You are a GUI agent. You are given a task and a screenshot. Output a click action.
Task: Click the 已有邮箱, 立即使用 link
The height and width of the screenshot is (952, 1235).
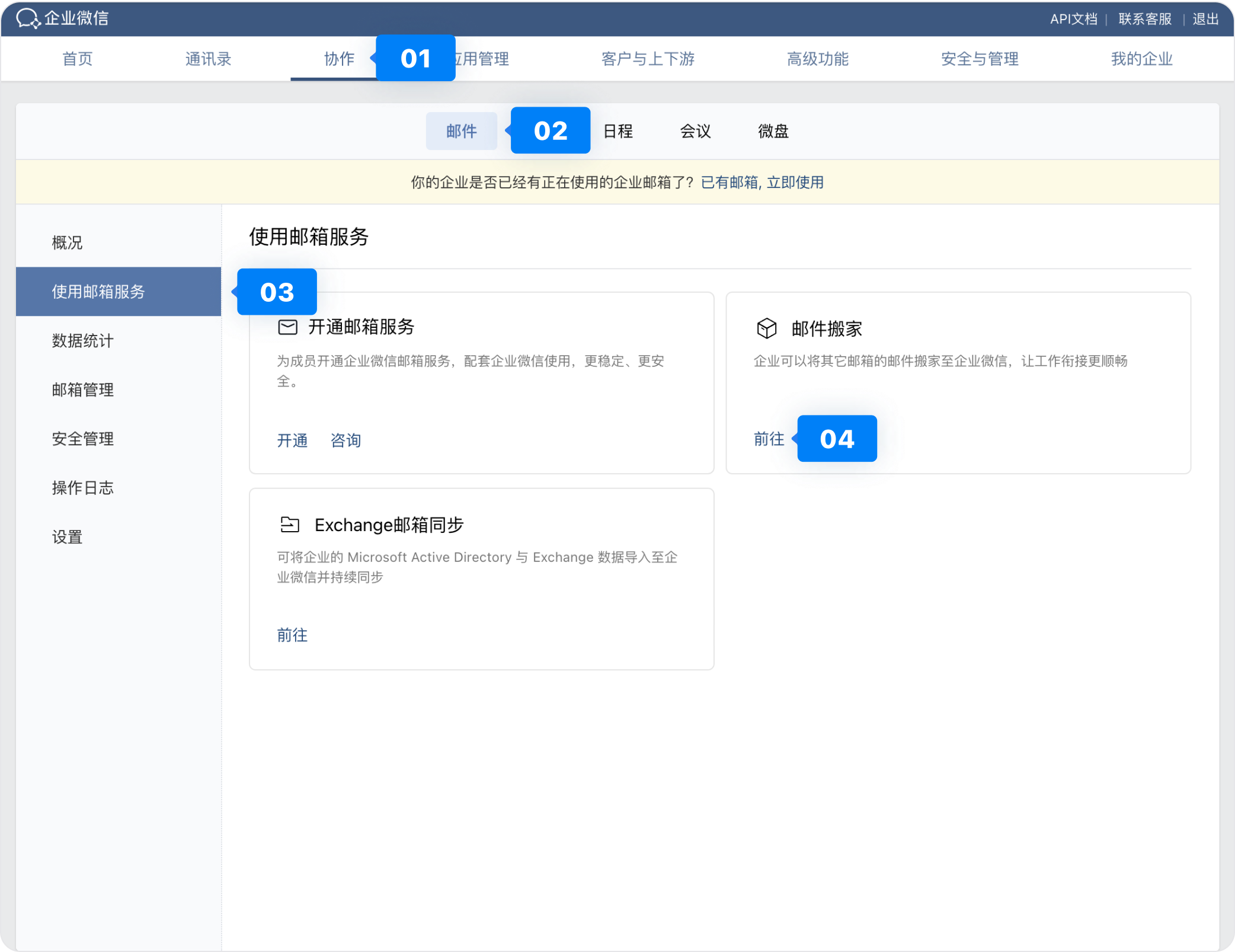click(x=762, y=183)
